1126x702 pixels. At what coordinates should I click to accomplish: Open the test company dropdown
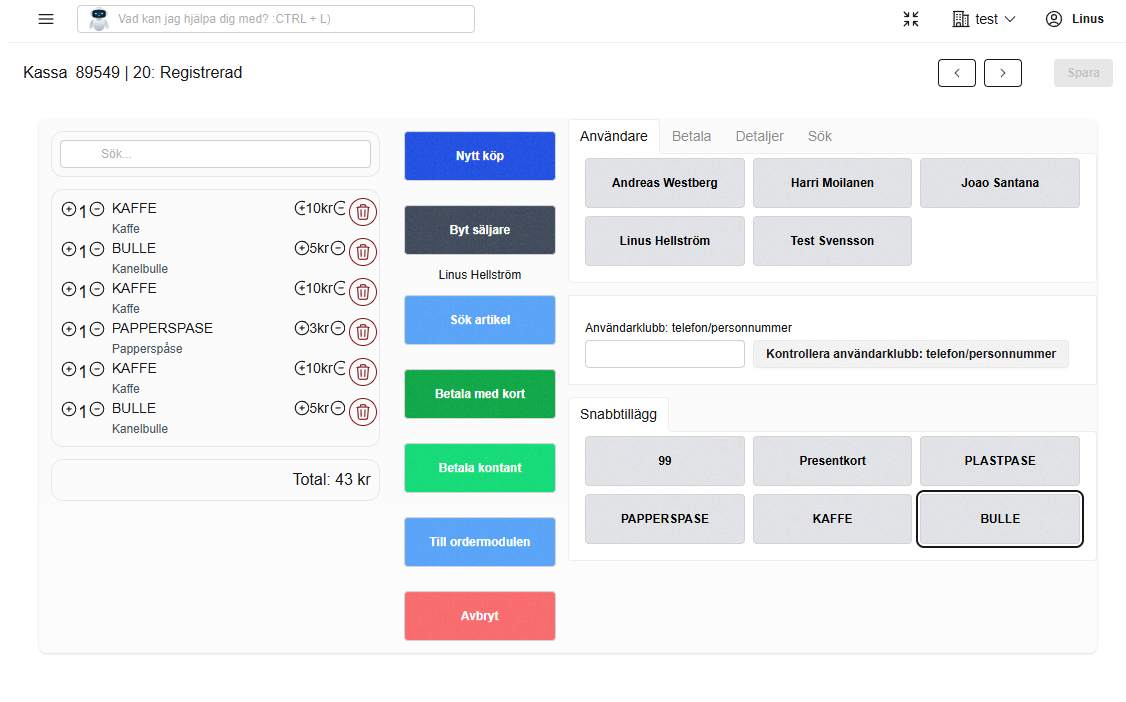point(984,19)
